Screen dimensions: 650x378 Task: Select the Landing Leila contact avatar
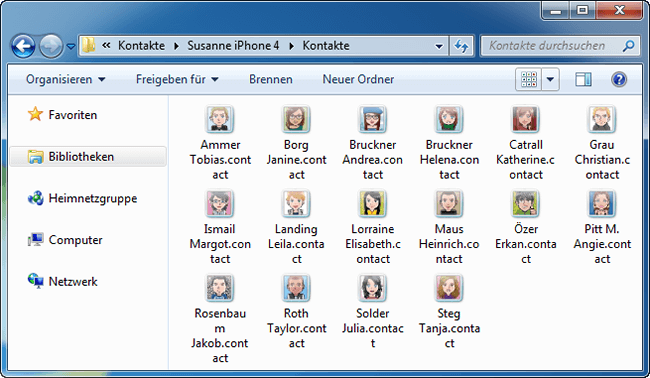pyautogui.click(x=296, y=204)
